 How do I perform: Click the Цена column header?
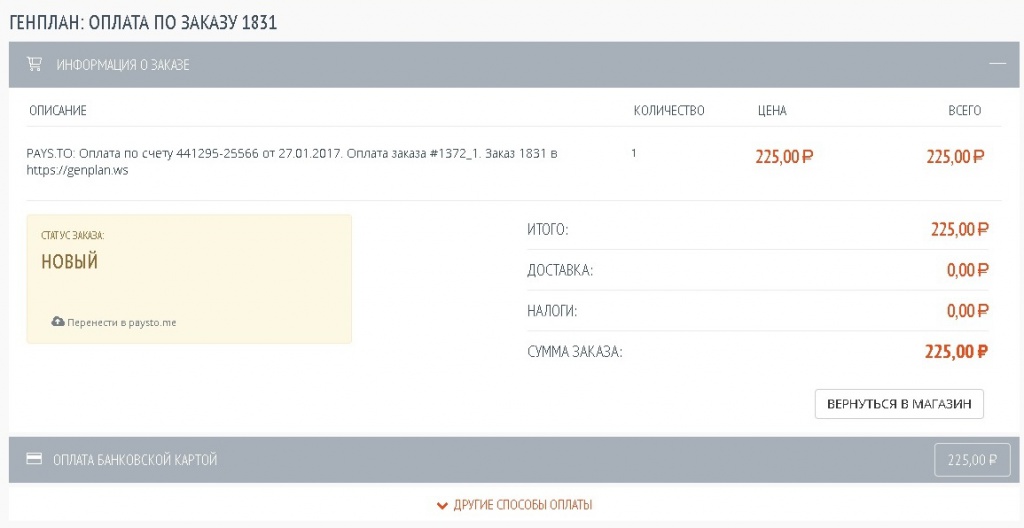772,110
